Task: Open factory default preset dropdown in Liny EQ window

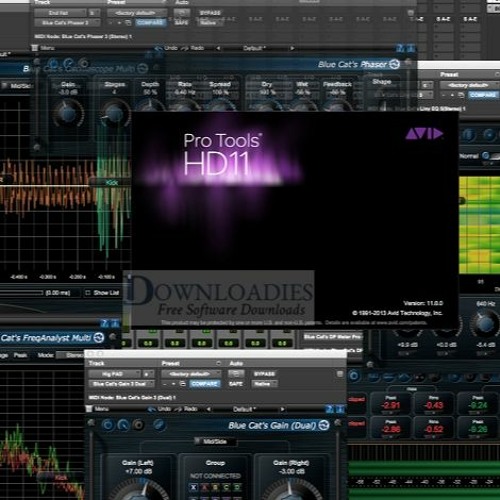Action: pyautogui.click(x=470, y=85)
